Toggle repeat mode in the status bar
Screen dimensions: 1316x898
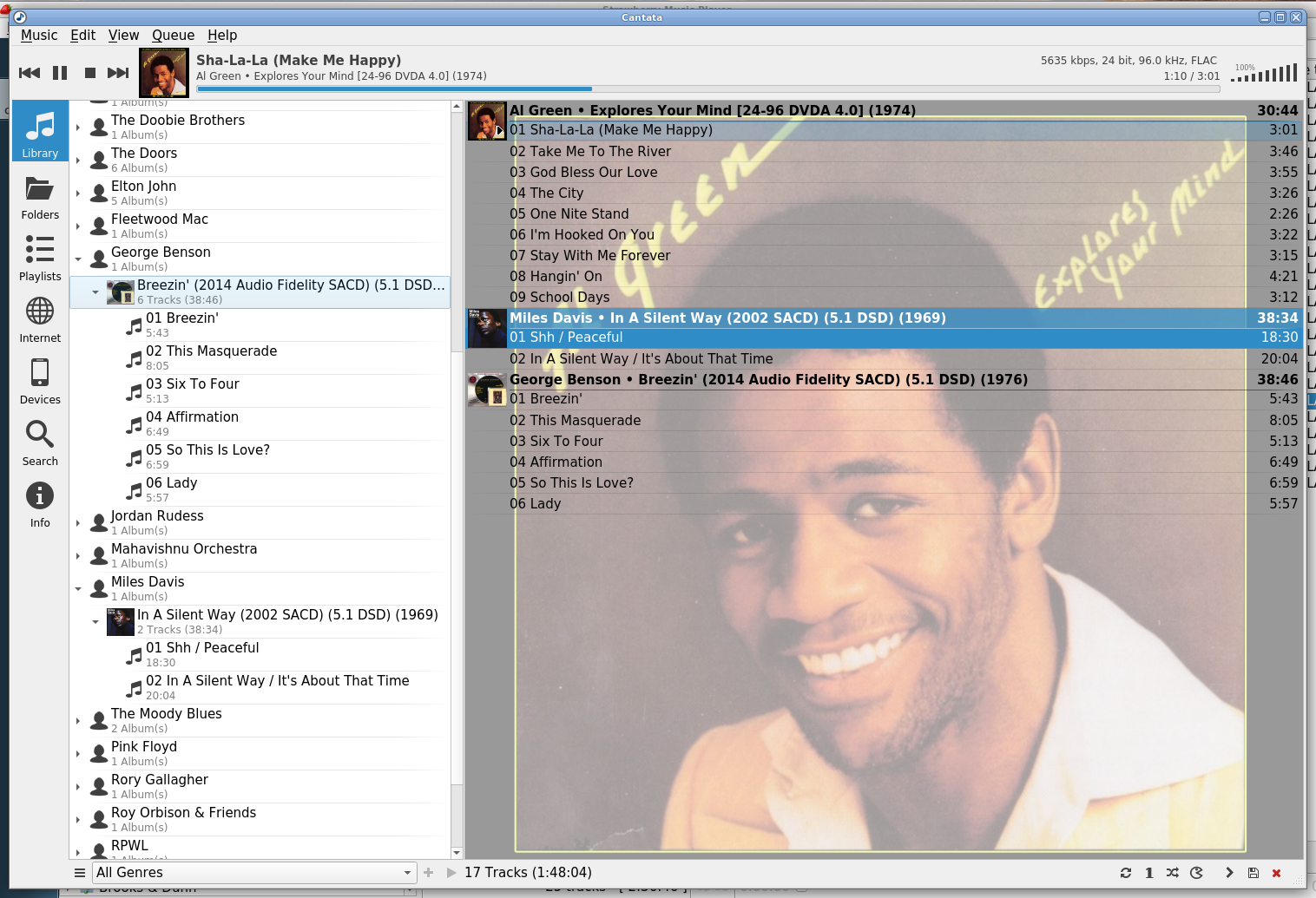pyautogui.click(x=1126, y=873)
